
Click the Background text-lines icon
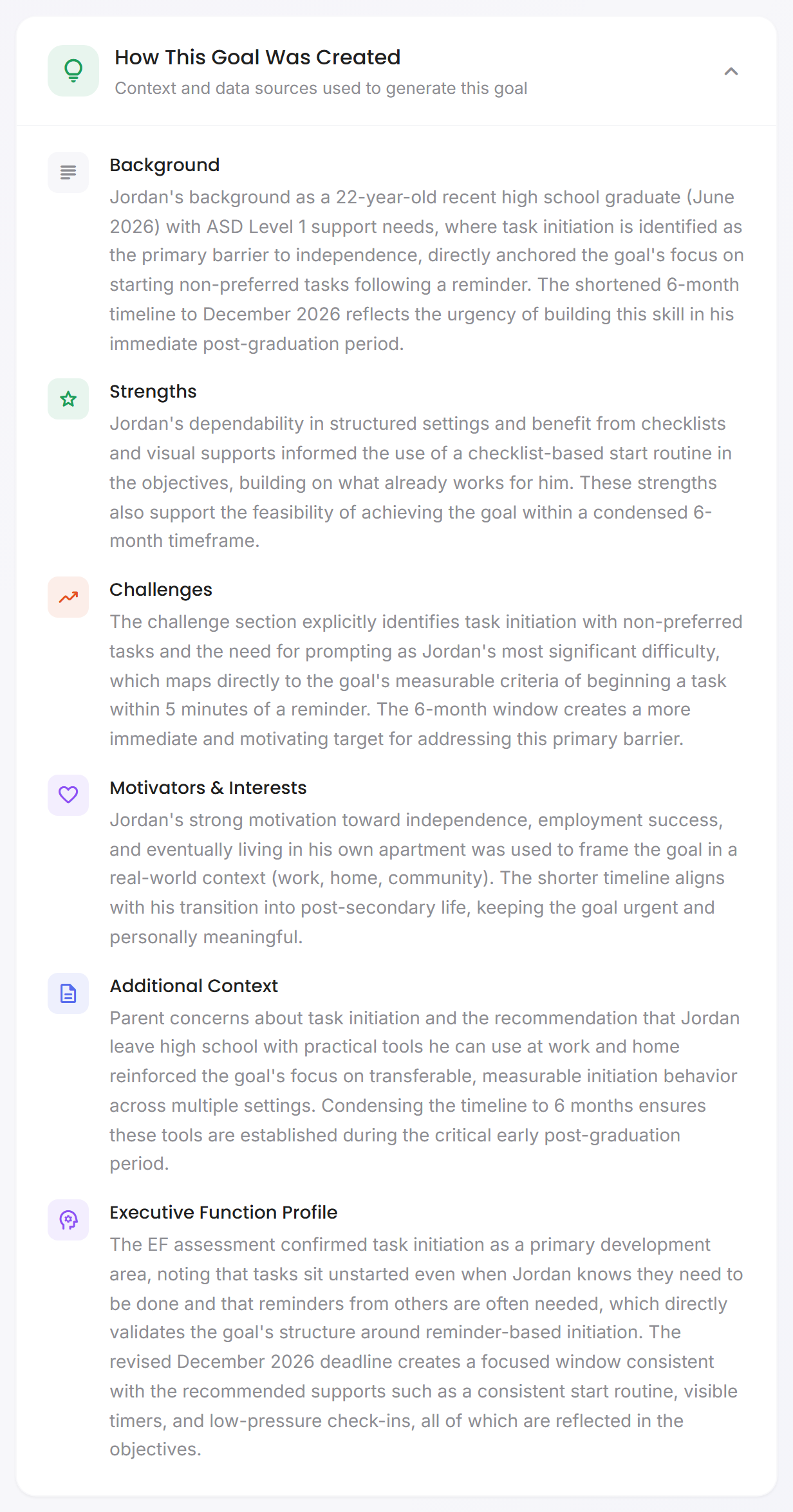(68, 172)
